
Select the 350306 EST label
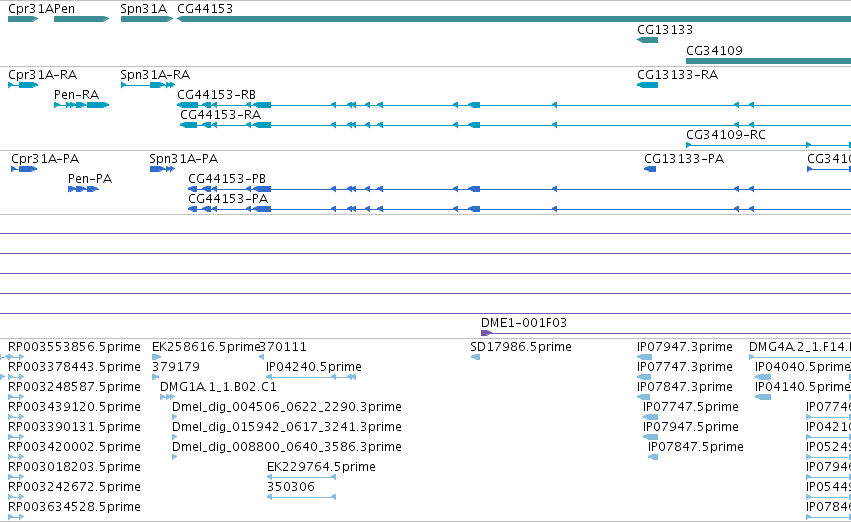(x=291, y=487)
